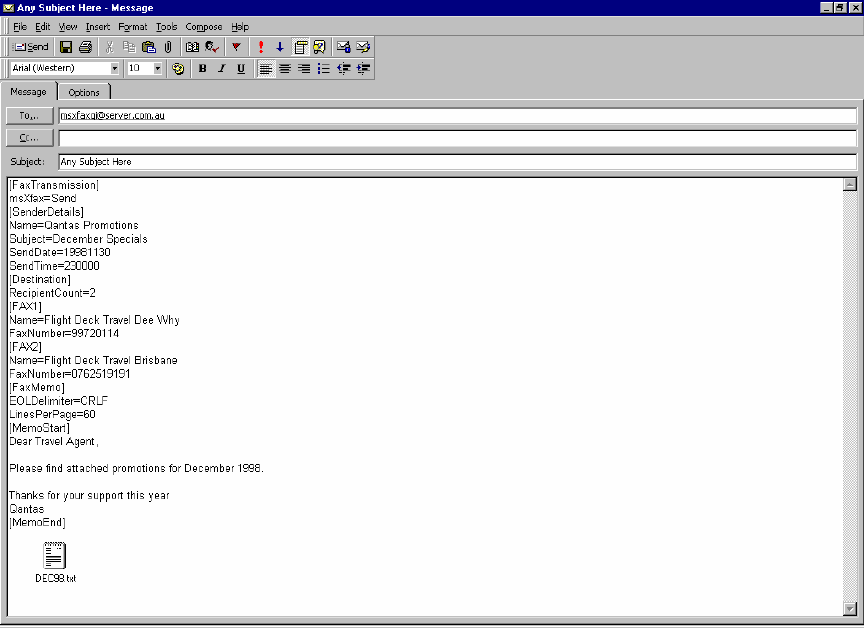
Task: Copy selection with the copy icon
Action: (129, 47)
